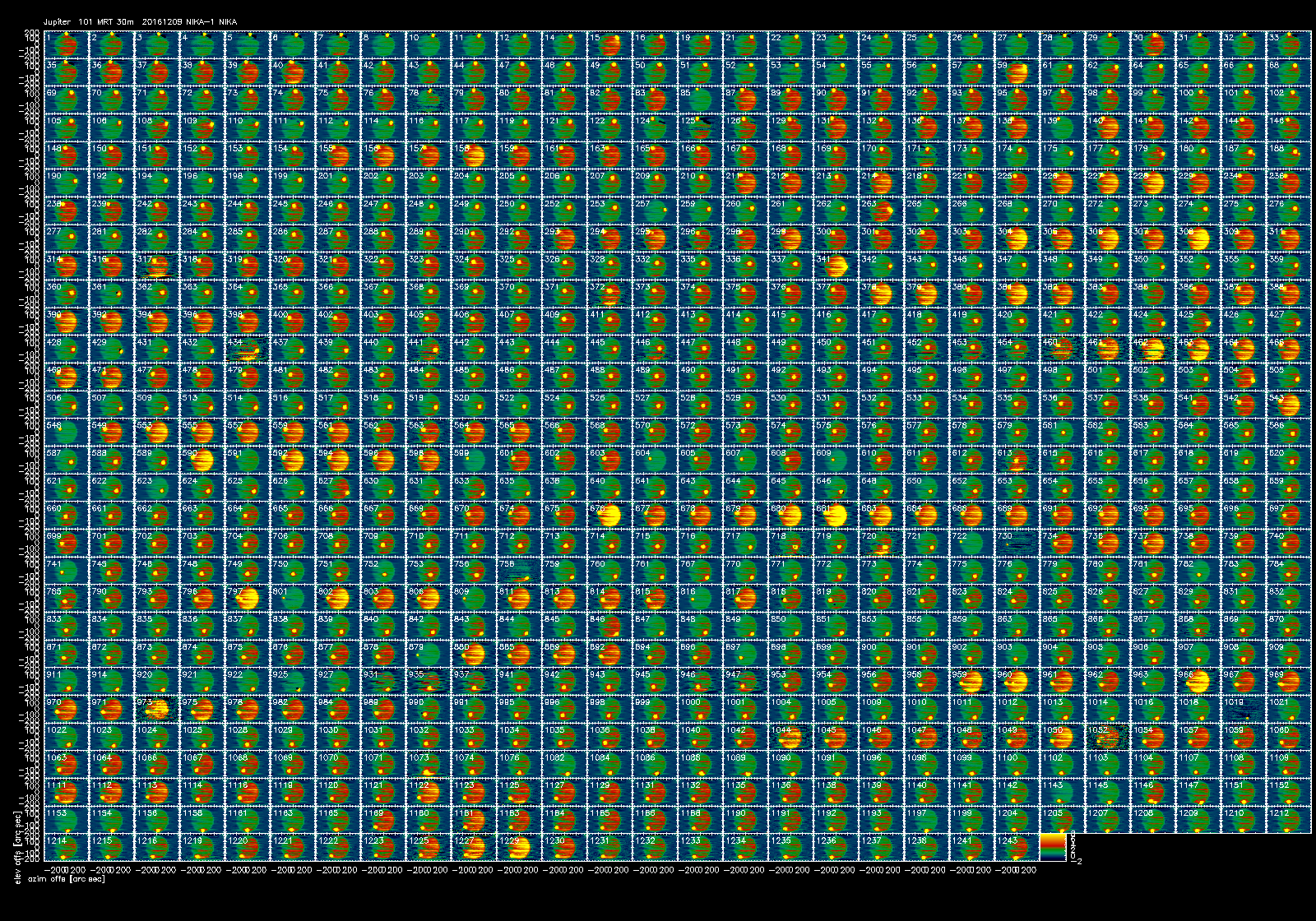Click the noisy map panel 317

click(156, 266)
